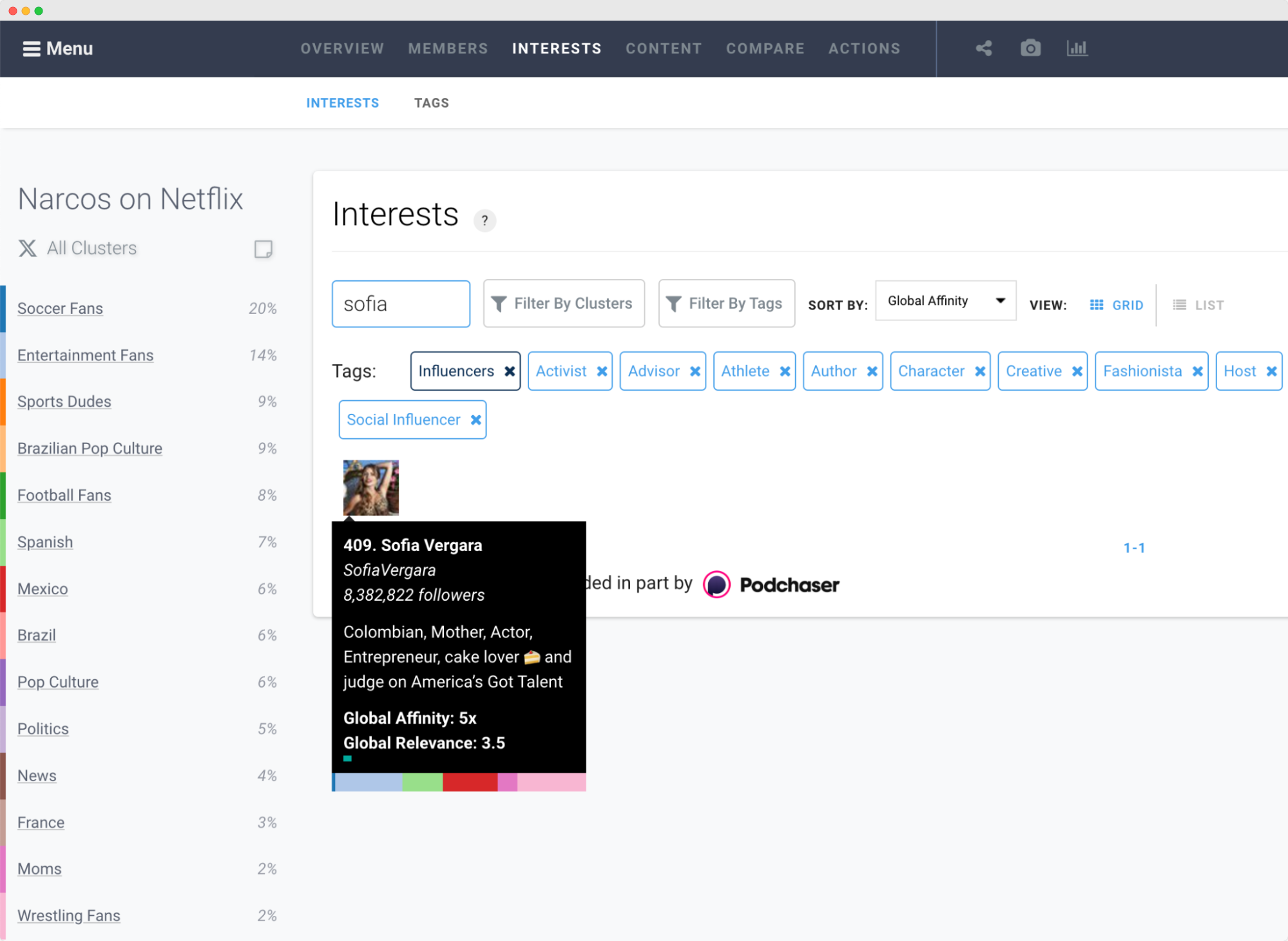This screenshot has height=941, width=1288.
Task: Go to the Overview tab
Action: (x=342, y=49)
